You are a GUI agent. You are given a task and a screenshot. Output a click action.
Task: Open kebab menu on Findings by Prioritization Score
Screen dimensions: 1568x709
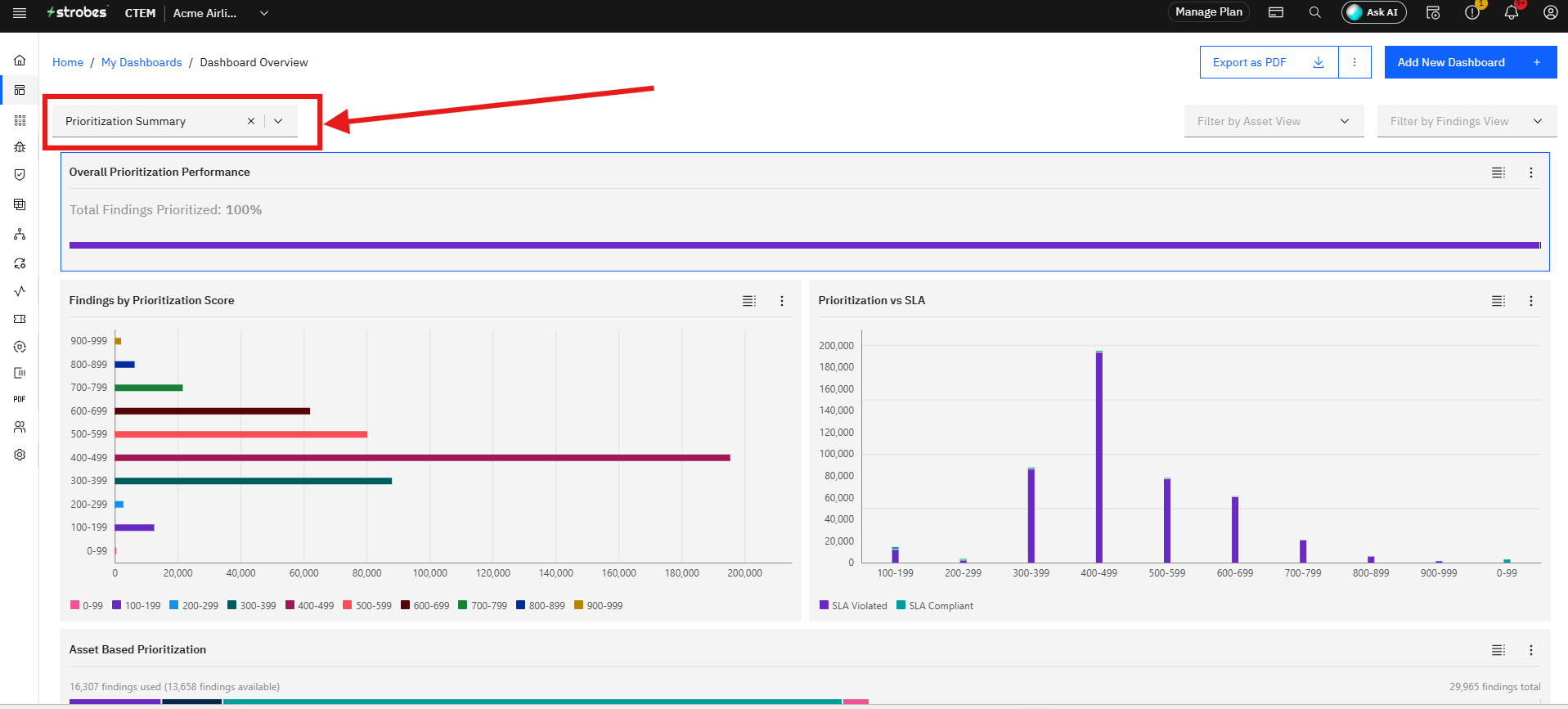click(x=782, y=301)
